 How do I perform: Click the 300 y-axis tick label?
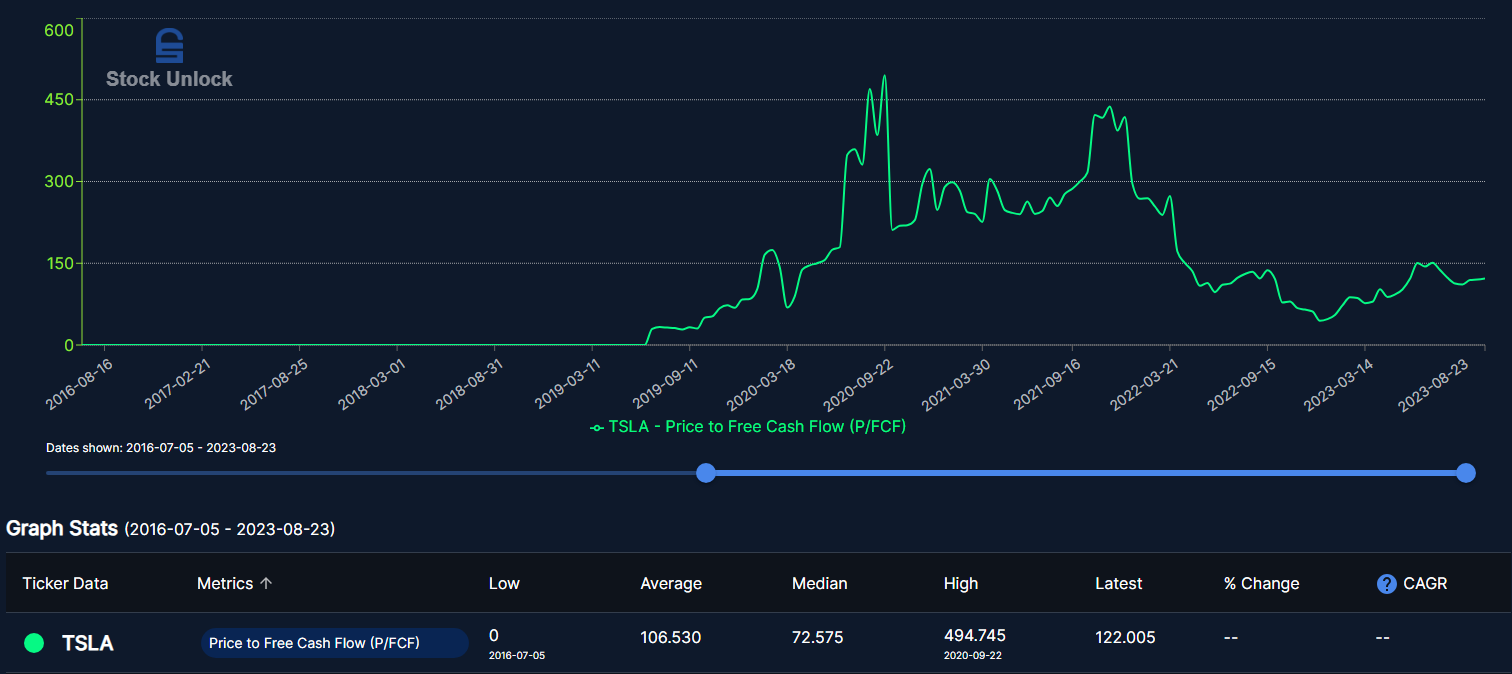pyautogui.click(x=60, y=182)
